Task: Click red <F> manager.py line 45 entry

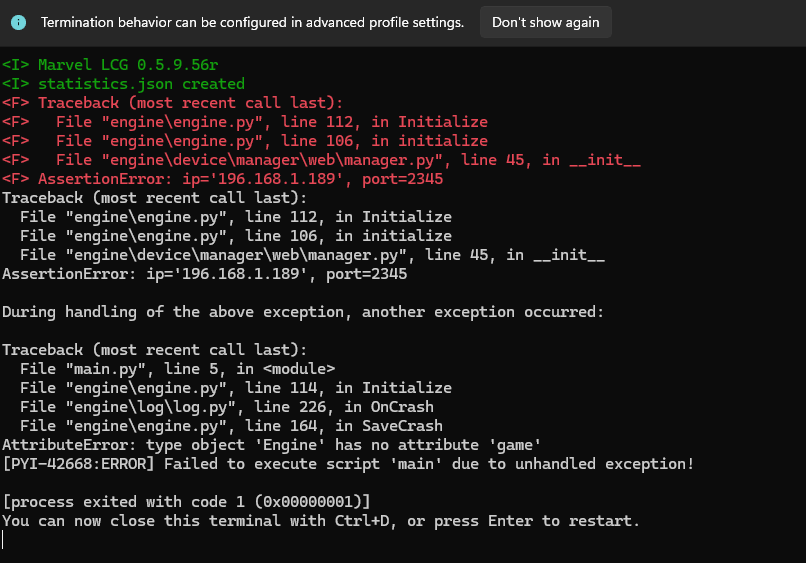Action: click(321, 160)
